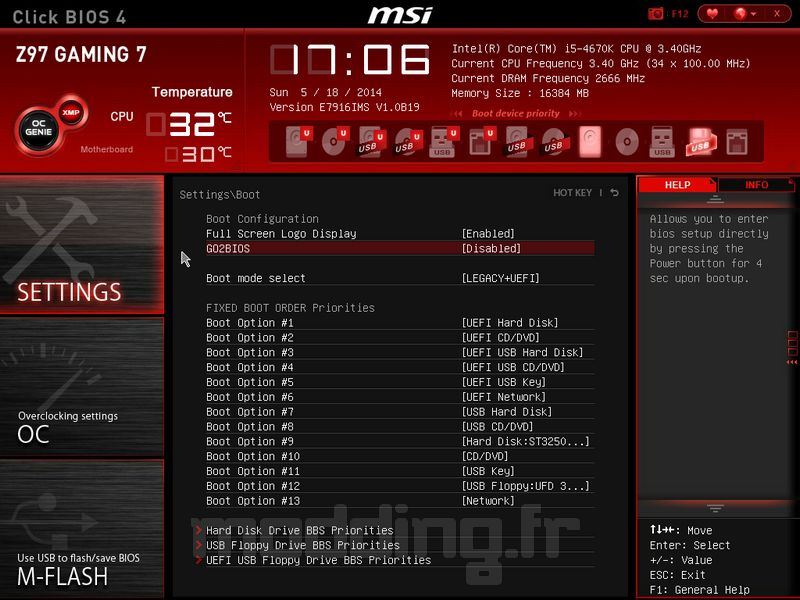Image resolution: width=800 pixels, height=600 pixels.
Task: Click Version E7916IMS V1.0B19 text
Action: tap(344, 107)
